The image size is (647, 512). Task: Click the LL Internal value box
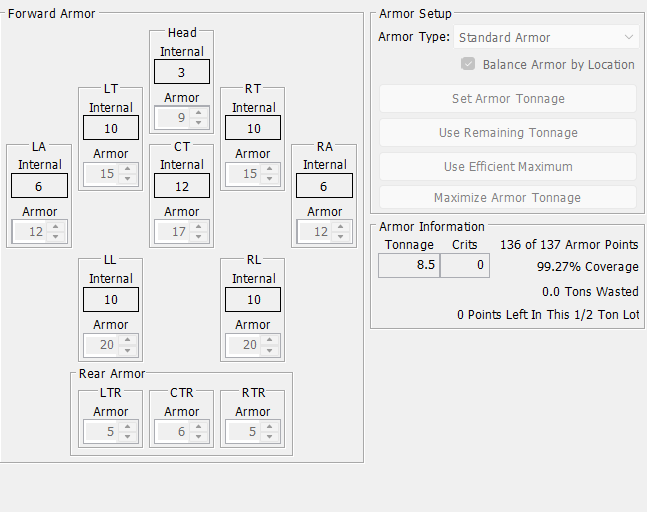tap(111, 300)
